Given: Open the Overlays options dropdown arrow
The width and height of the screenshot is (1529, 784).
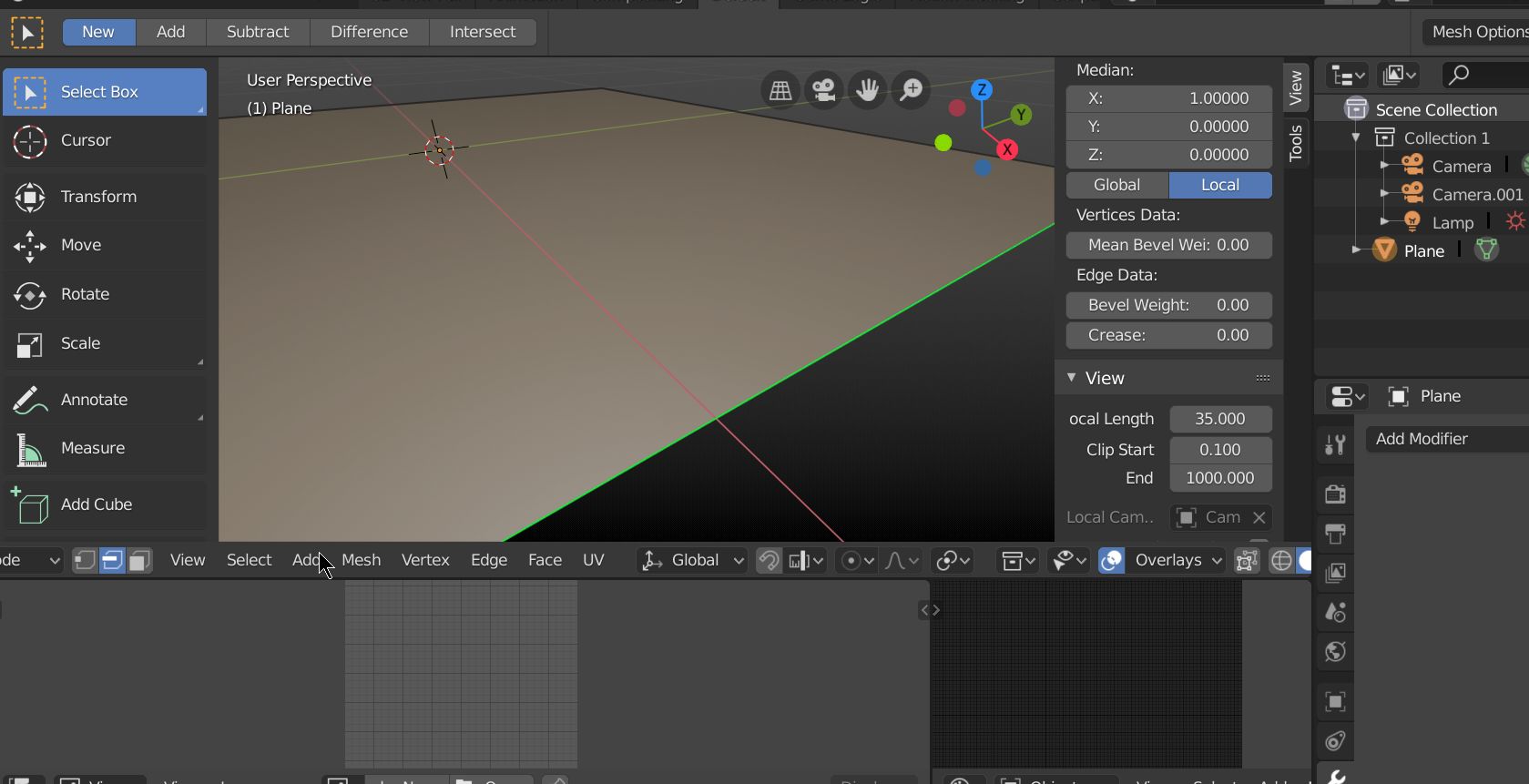Looking at the screenshot, I should point(1217,560).
